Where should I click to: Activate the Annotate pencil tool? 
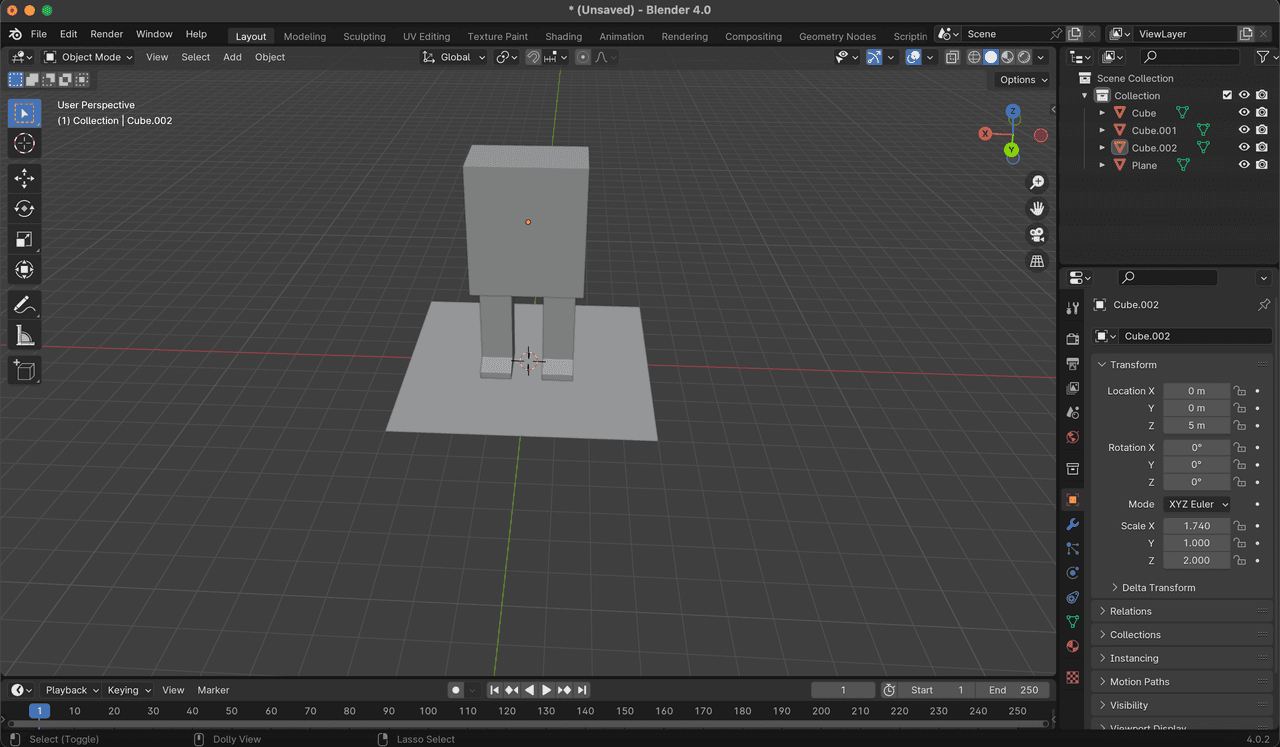[24, 305]
